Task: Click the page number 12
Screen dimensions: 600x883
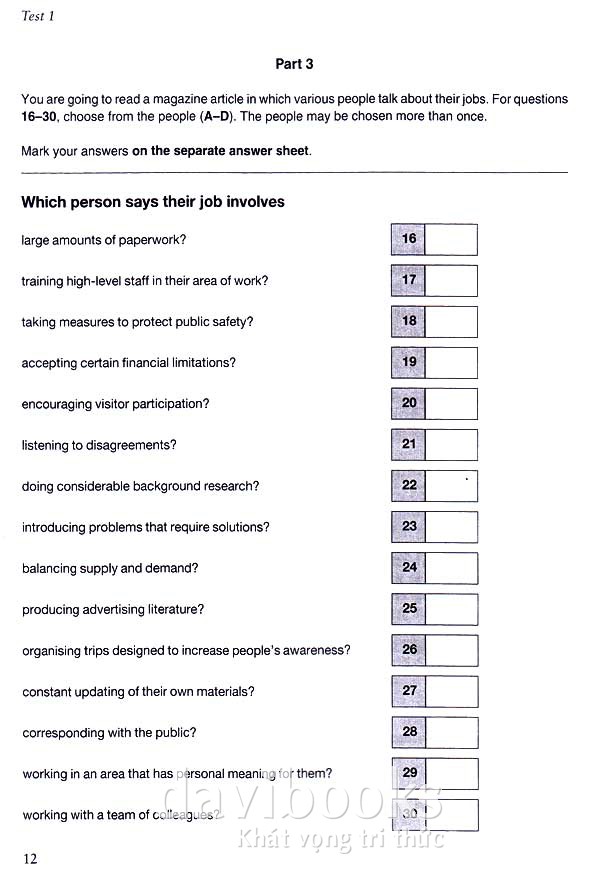Action: [x=30, y=858]
